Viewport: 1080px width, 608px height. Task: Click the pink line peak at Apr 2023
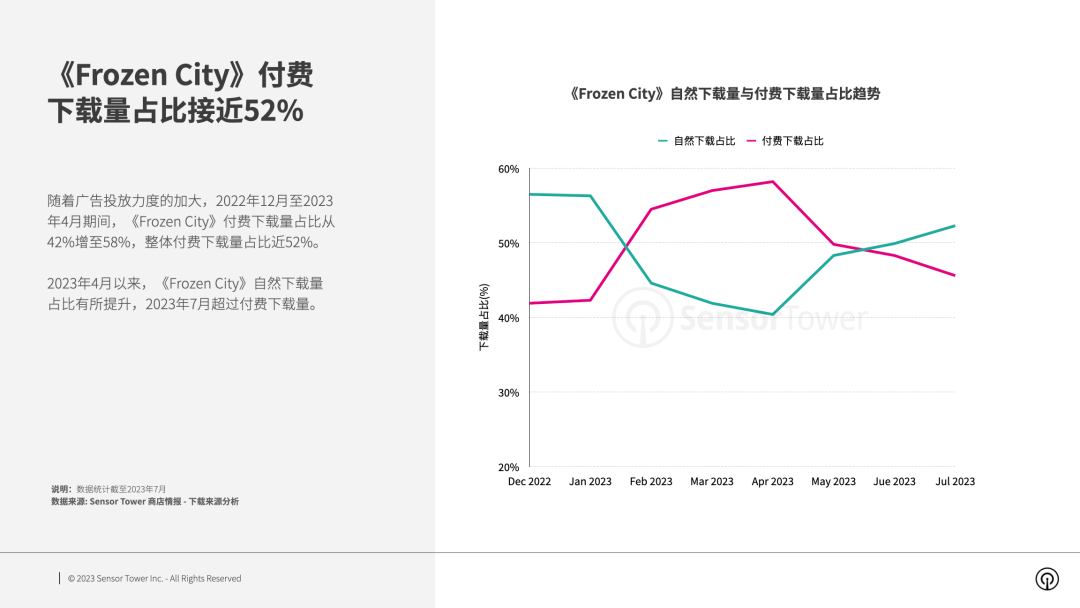coord(773,182)
